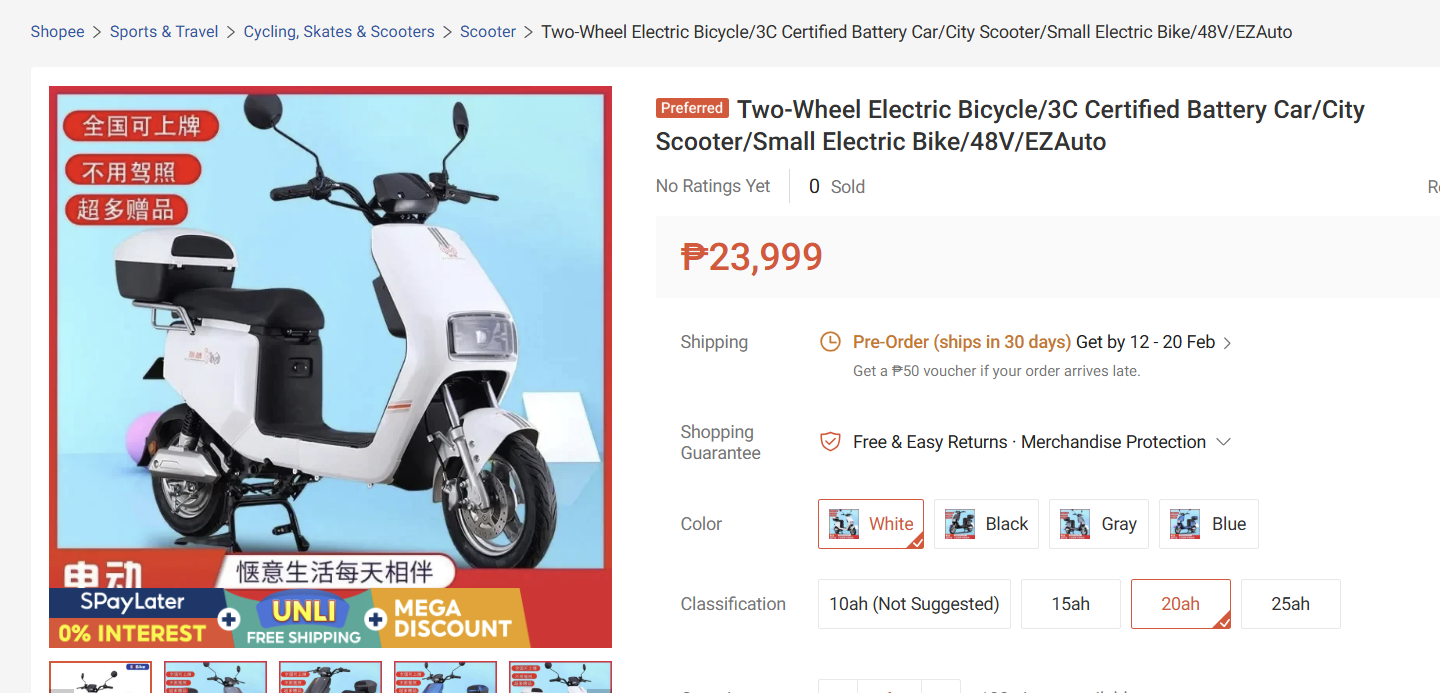Pick the 25ah battery classification
The height and width of the screenshot is (693, 1440).
click(1290, 604)
